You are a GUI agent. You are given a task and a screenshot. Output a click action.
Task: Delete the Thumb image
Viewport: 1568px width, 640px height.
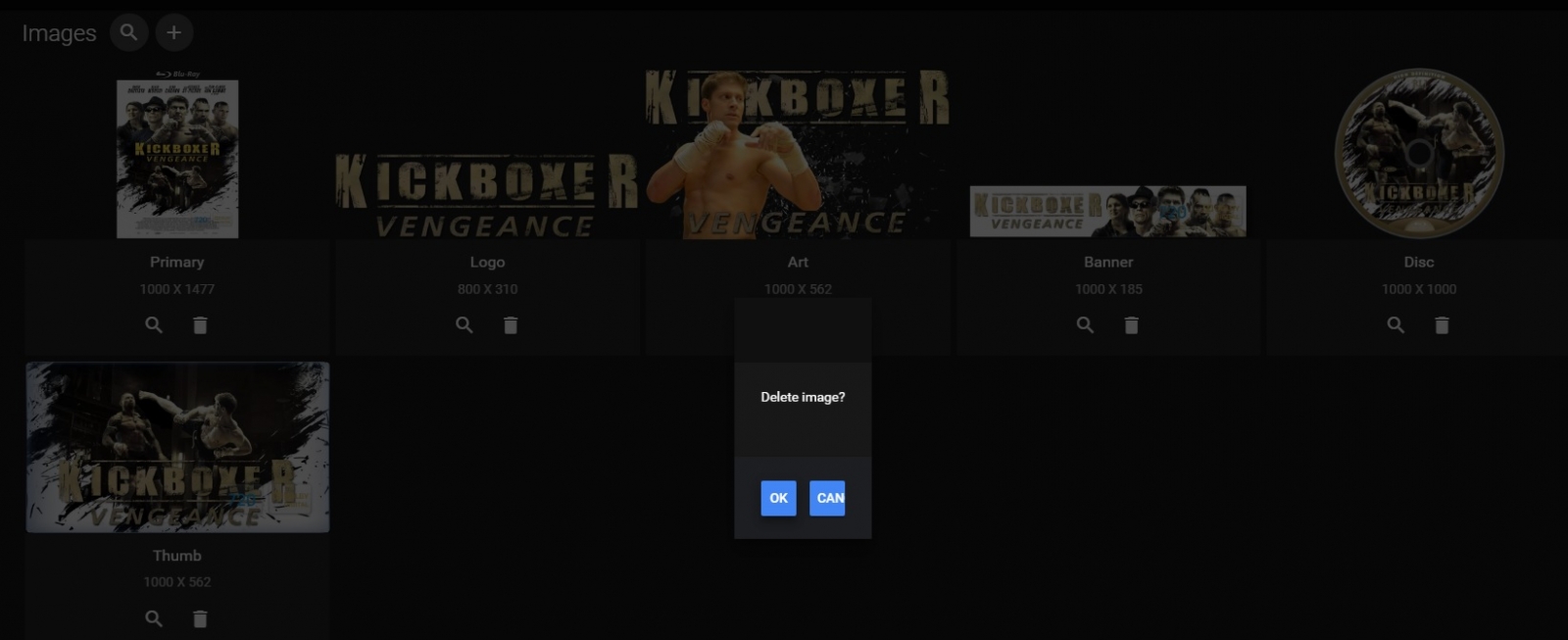point(200,618)
